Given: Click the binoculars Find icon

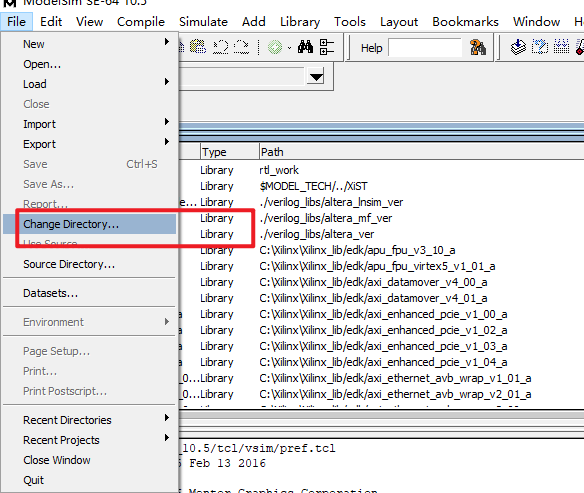Looking at the screenshot, I should pyautogui.click(x=305, y=47).
